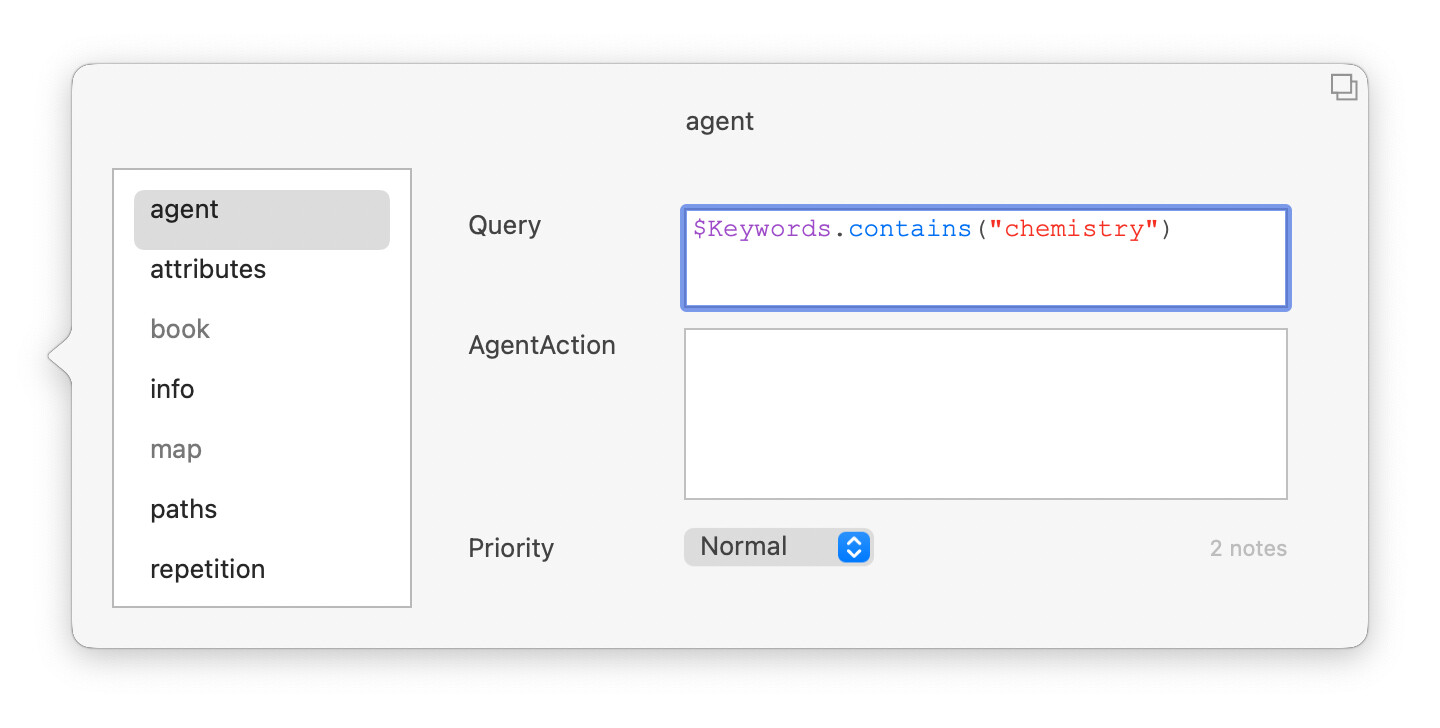Click the tear-off popover icon

click(1343, 87)
